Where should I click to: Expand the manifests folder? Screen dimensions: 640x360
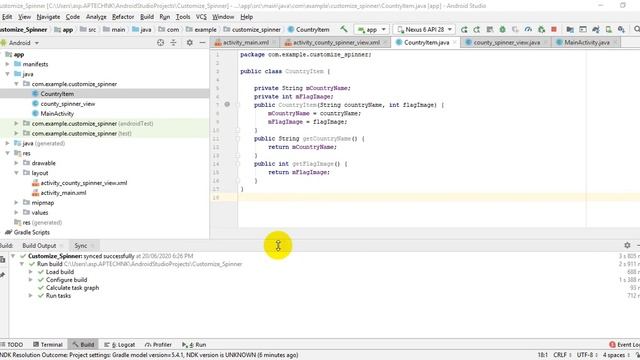[x=7, y=64]
